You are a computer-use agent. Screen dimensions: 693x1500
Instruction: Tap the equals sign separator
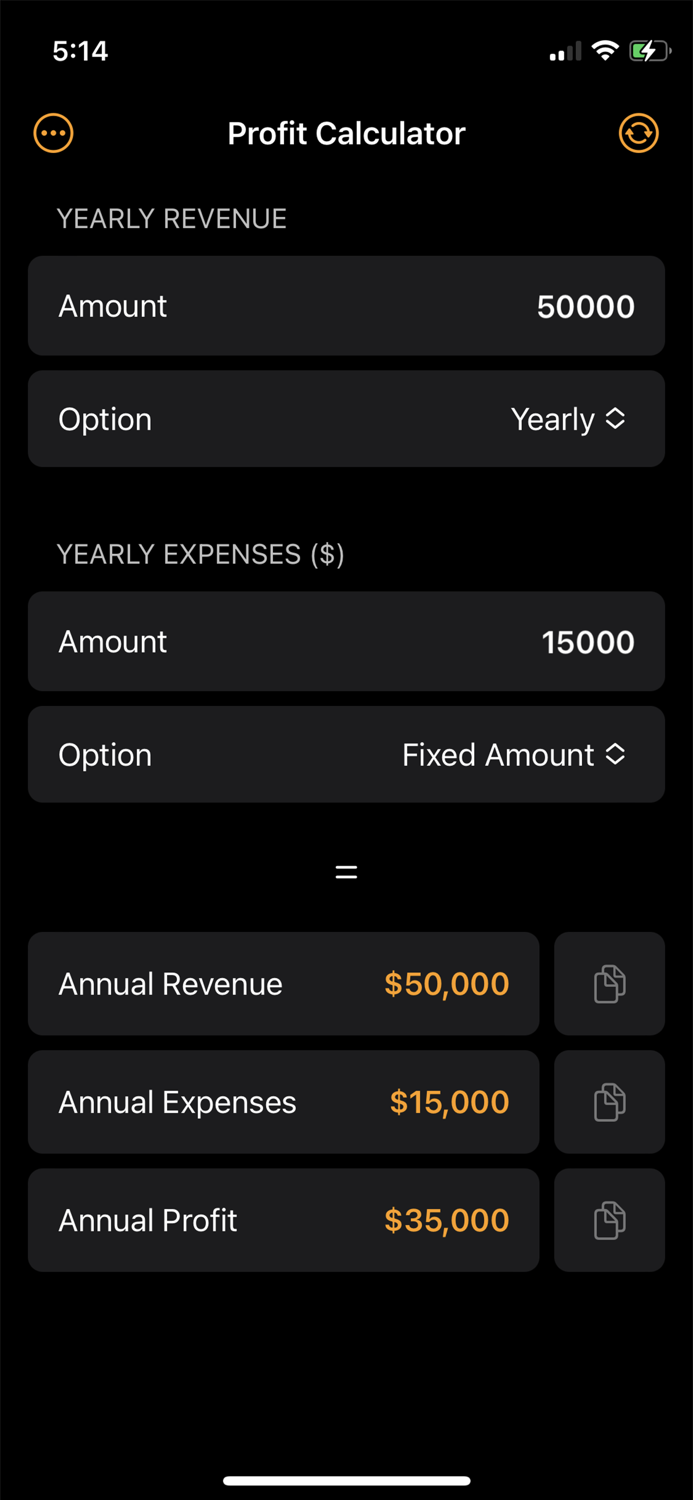(346, 870)
